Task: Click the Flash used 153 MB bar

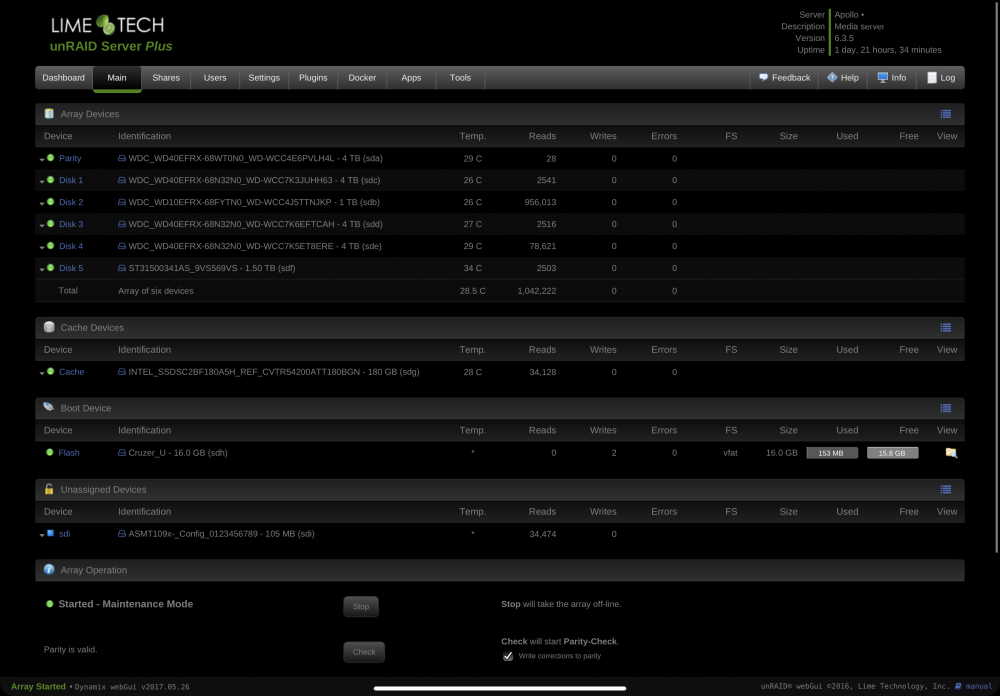Action: 832,453
